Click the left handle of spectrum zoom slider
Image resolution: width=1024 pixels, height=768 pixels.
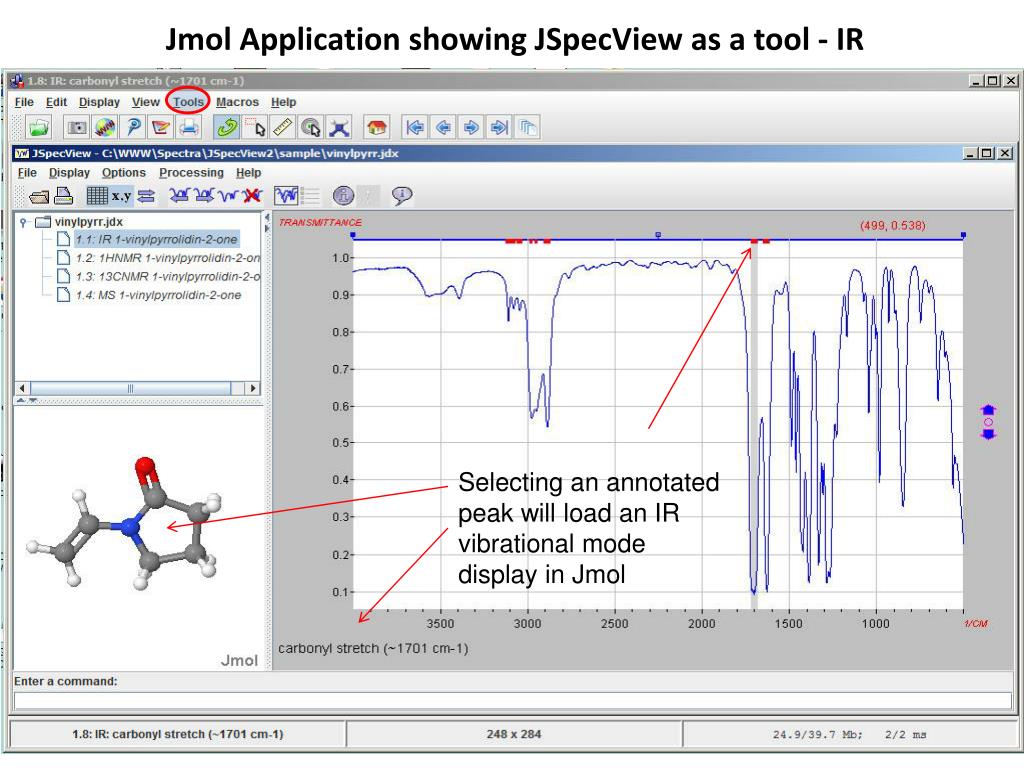[x=353, y=235]
